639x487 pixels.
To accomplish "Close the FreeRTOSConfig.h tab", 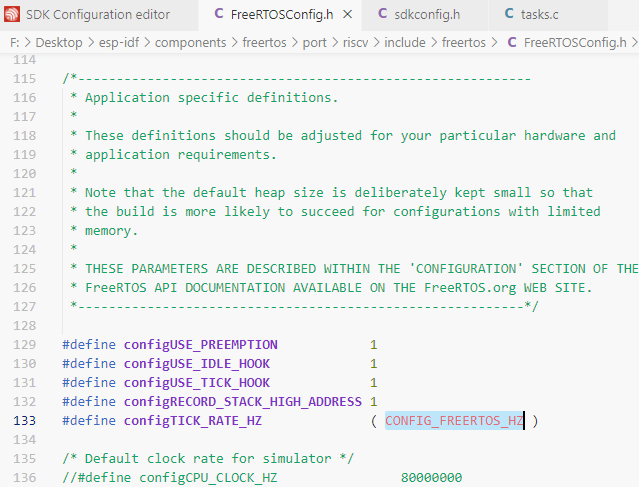I will point(348,15).
